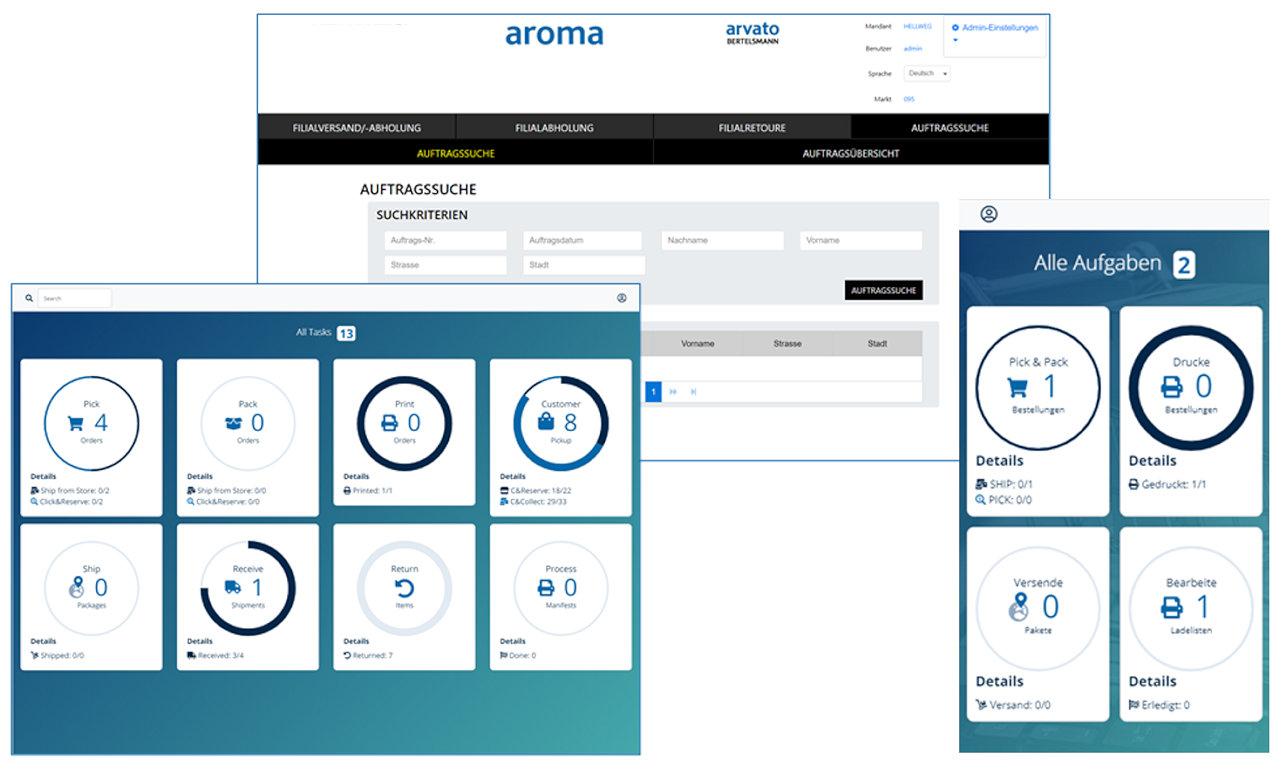Viewport: 1280px width, 766px height.
Task: Focus the Auftrags-Nr. input field
Action: coord(446,240)
